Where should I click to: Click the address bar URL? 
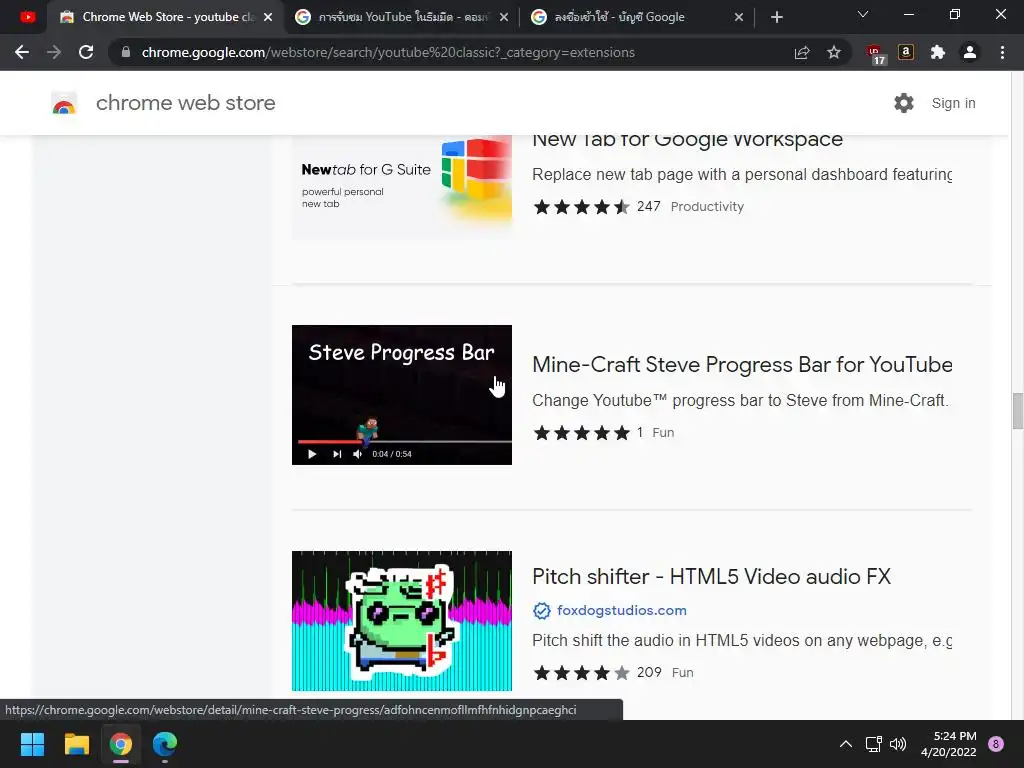pos(388,52)
